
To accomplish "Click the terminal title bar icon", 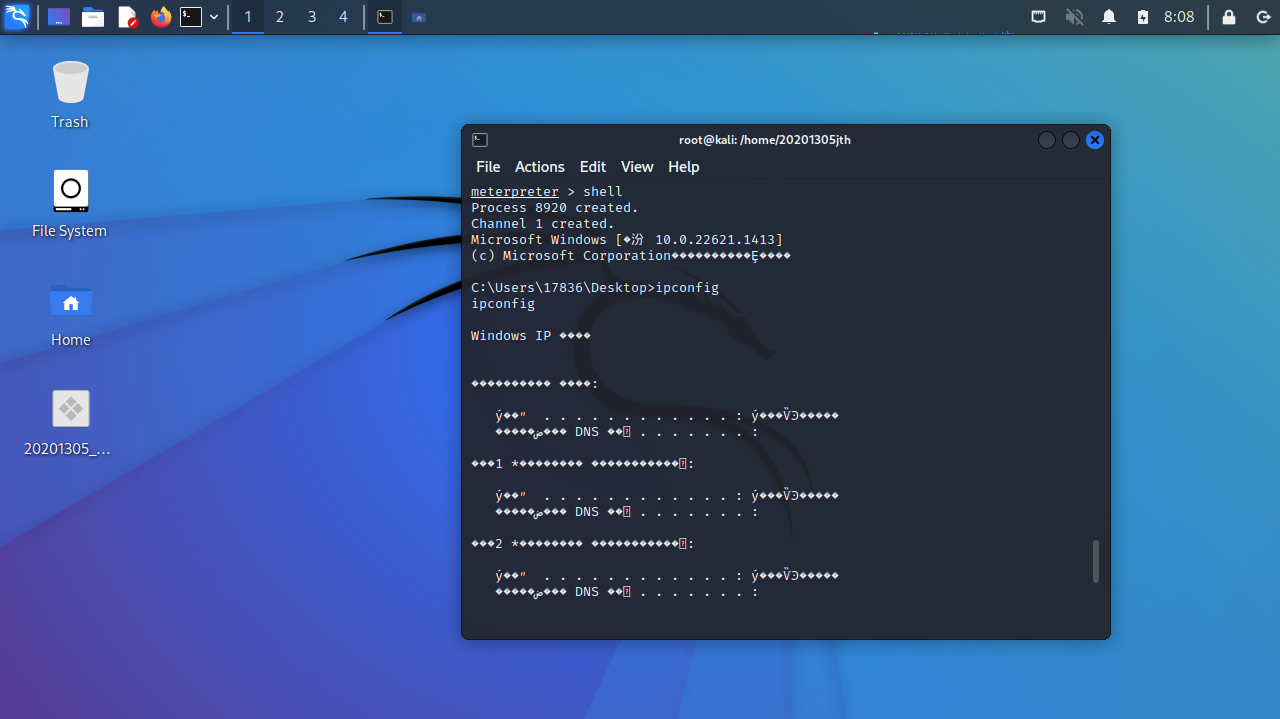I will (480, 140).
